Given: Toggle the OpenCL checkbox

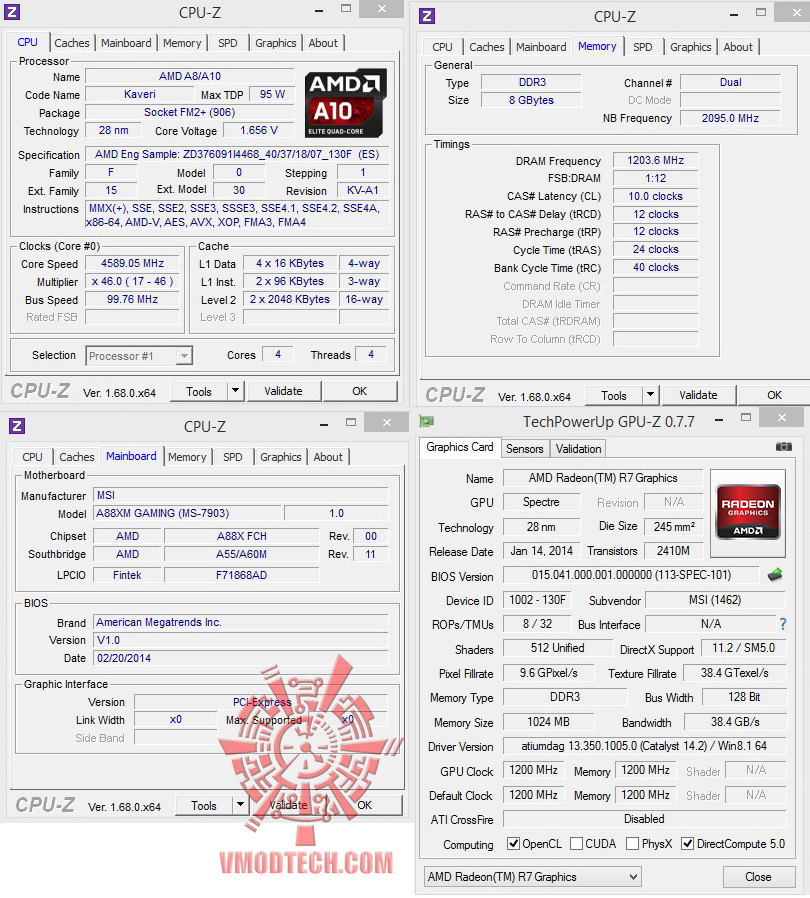Looking at the screenshot, I should (513, 844).
